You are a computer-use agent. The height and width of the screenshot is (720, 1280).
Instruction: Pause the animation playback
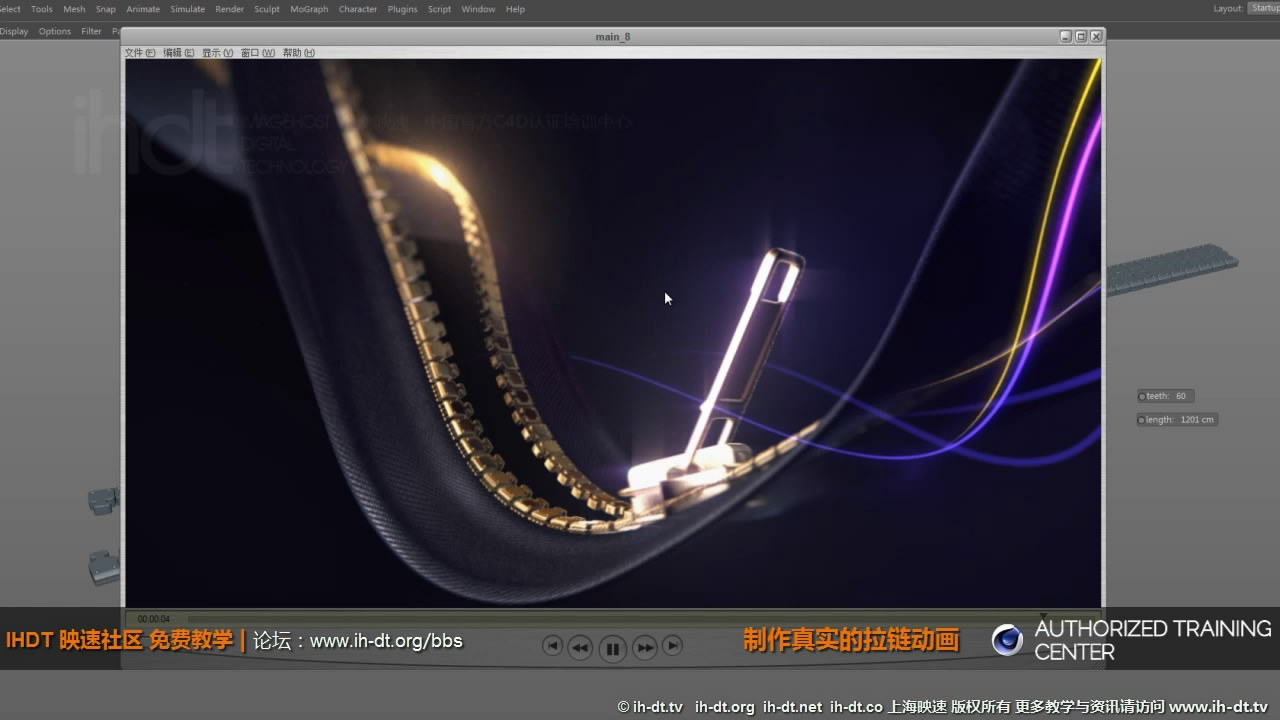coord(613,648)
